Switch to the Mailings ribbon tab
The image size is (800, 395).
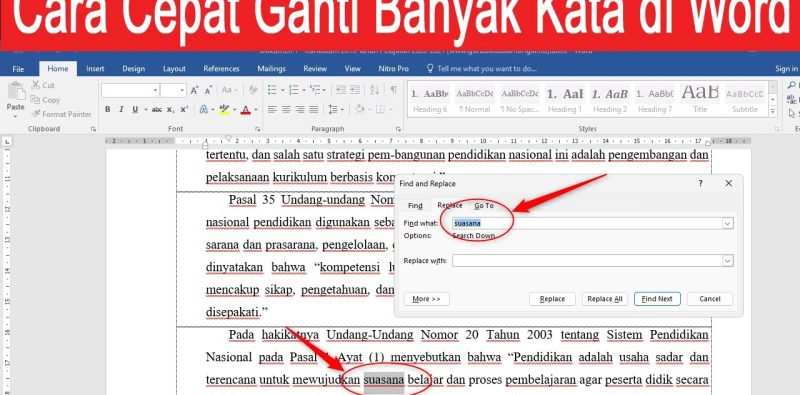[271, 68]
